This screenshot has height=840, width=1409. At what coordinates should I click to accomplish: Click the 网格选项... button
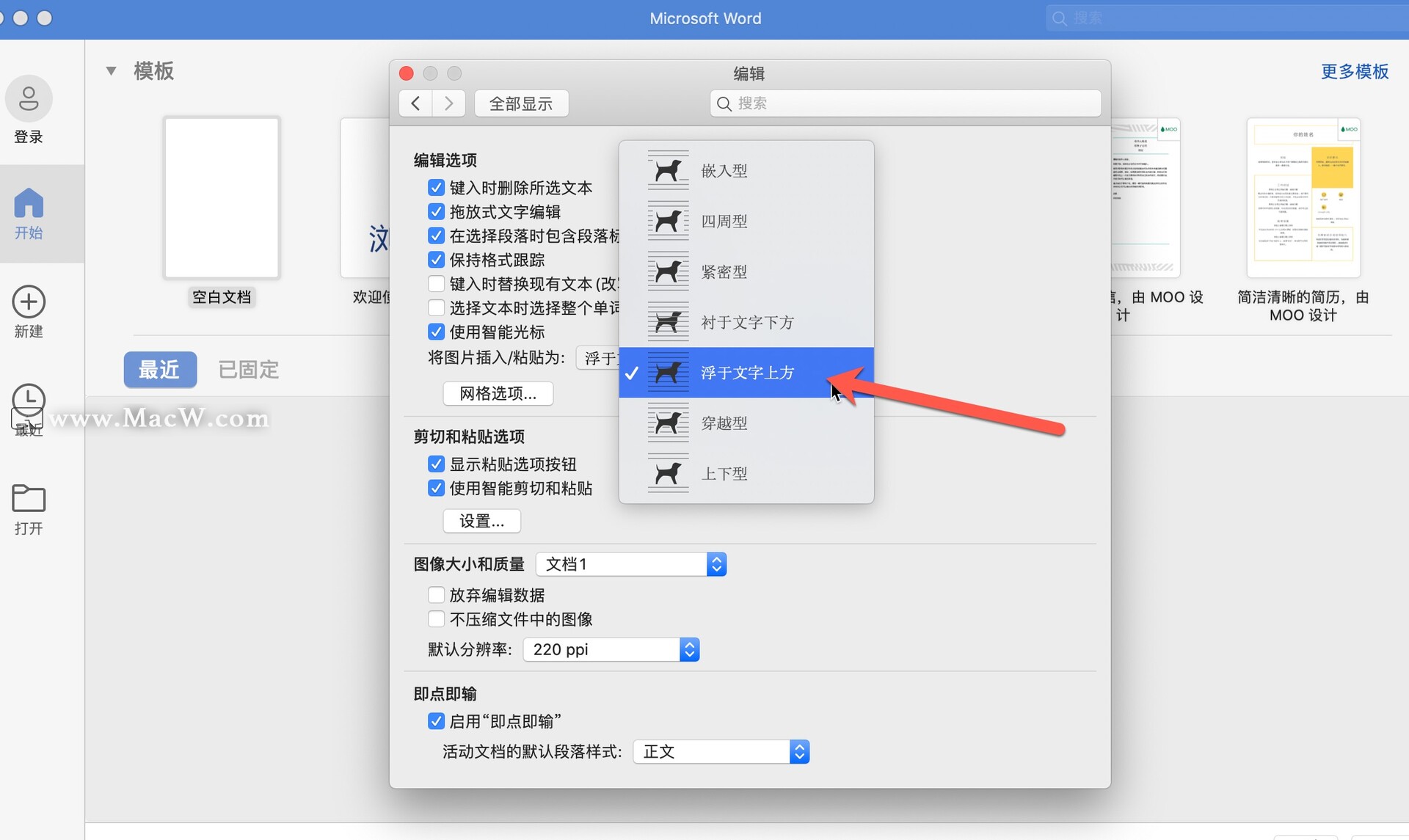(x=498, y=394)
